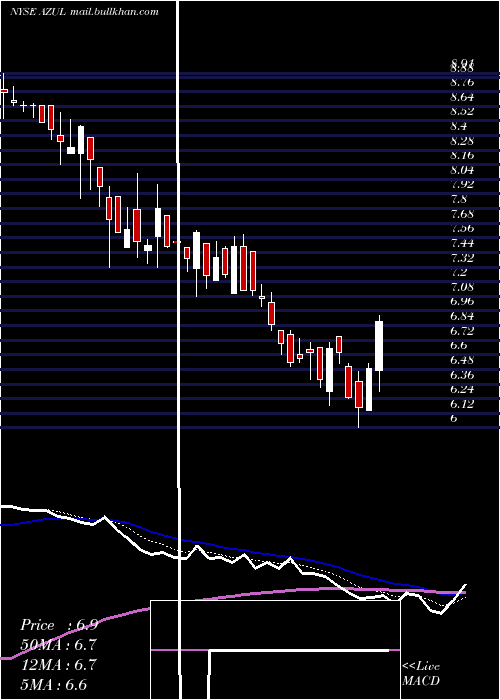This screenshot has height=700, width=500.
Task: Click the 8.4 price axis label
Action: 459,127
